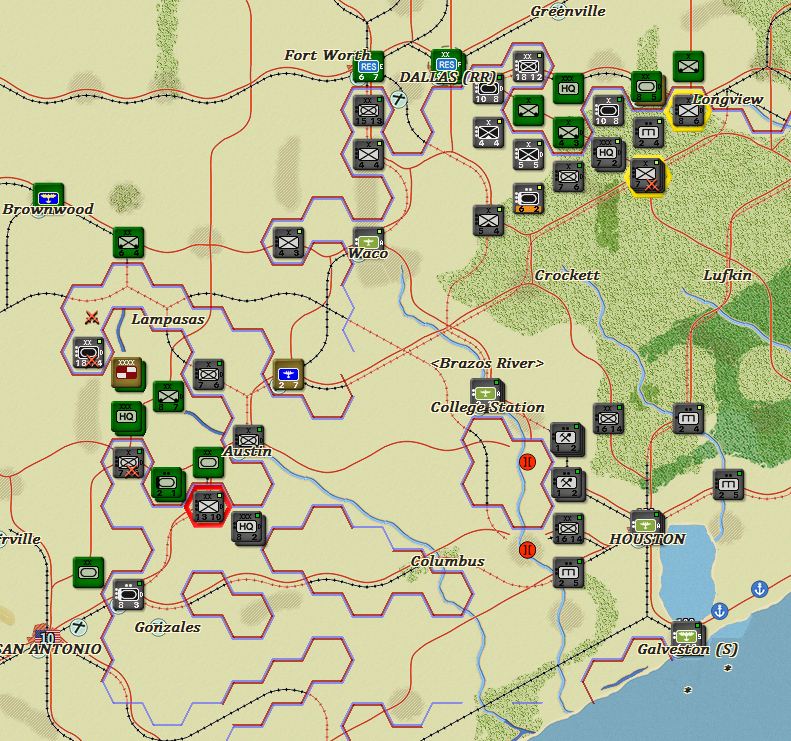Select the air unit at Waco

pos(368,241)
